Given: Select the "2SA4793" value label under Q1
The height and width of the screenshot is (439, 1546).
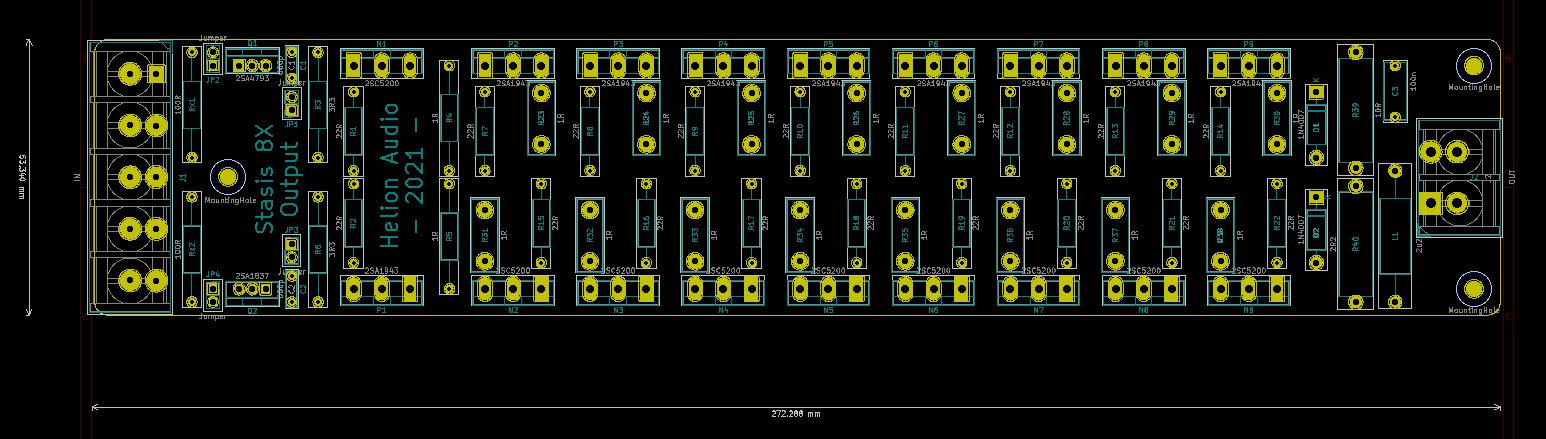Looking at the screenshot, I should point(252,78).
